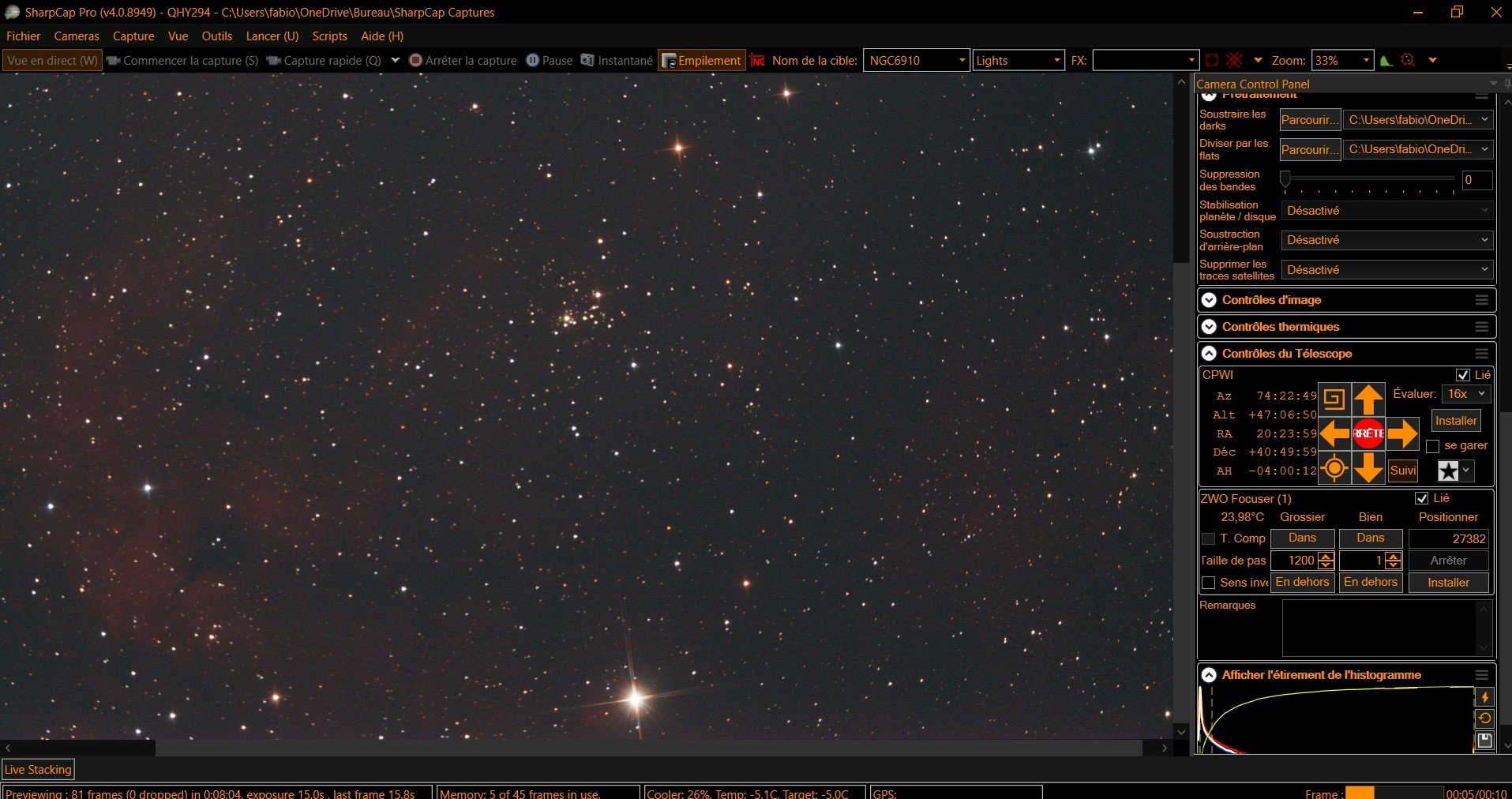Click the red selection area icon in toolbar
Image resolution: width=1512 pixels, height=799 pixels.
(1212, 61)
